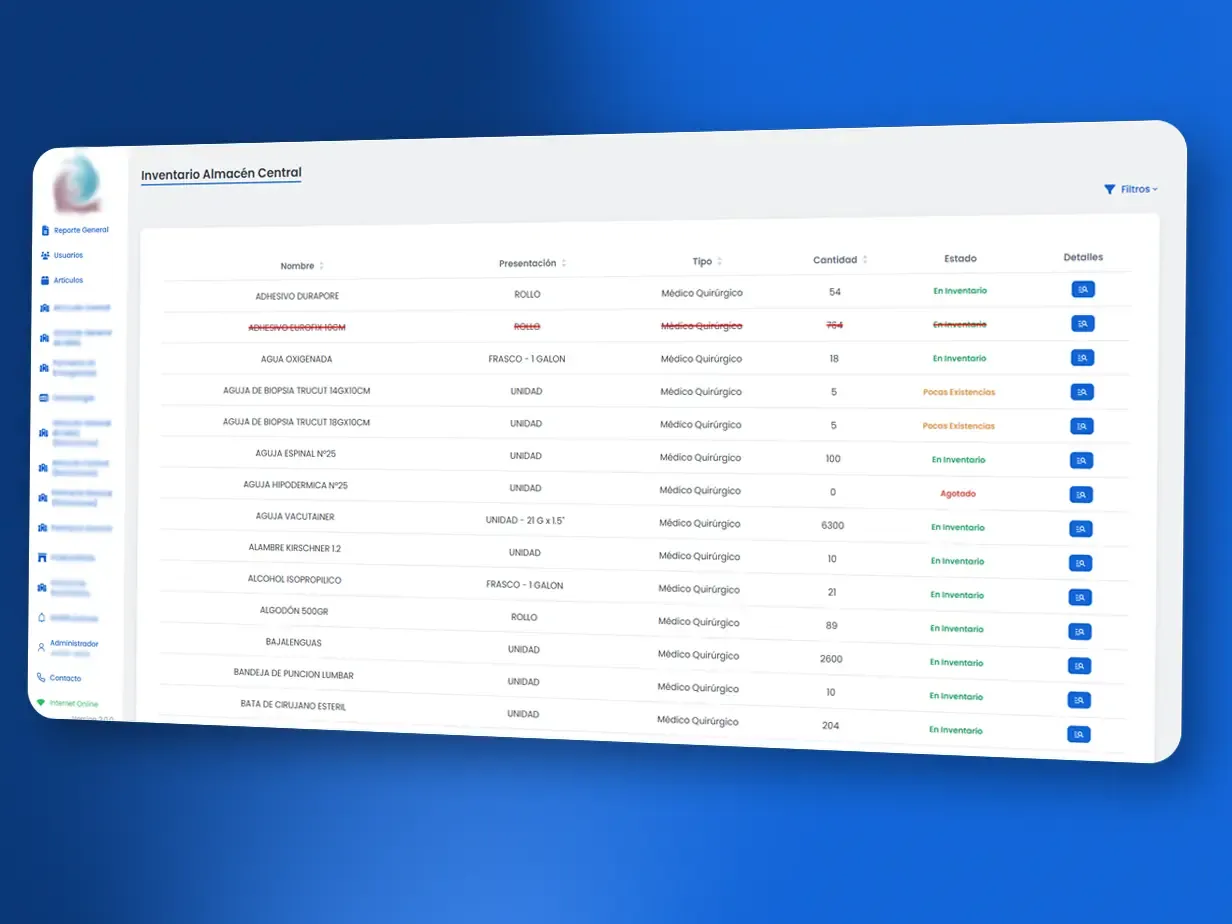Select 'UNIDAD - 21 G x 1.5"' presentation cell

point(525,521)
